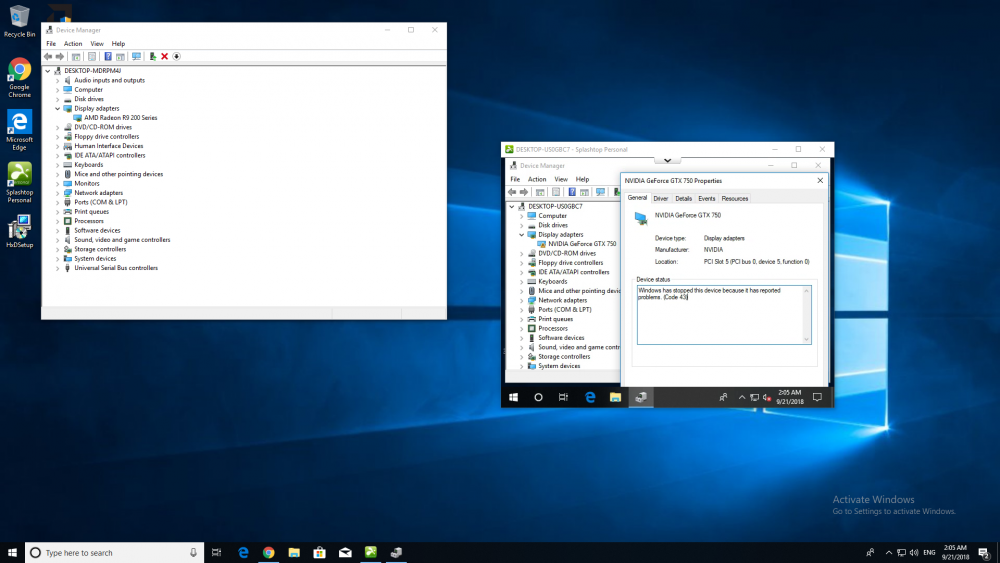Click the Update driver toolbar icon
This screenshot has width=1000, height=563.
tap(152, 57)
